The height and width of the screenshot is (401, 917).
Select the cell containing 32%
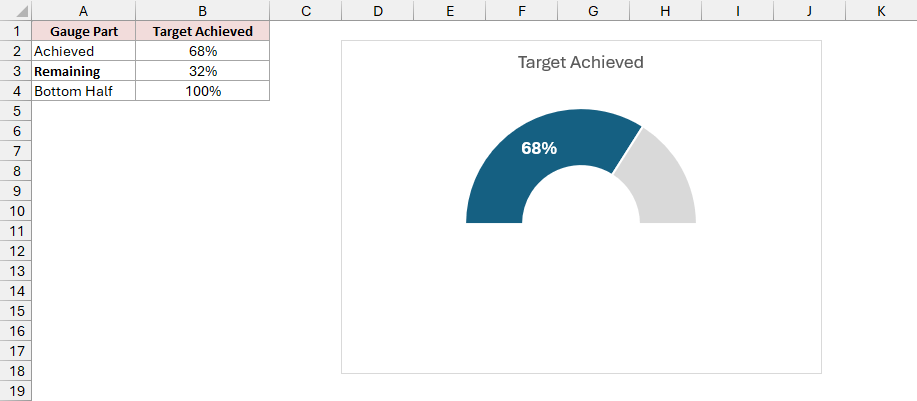[x=202, y=71]
